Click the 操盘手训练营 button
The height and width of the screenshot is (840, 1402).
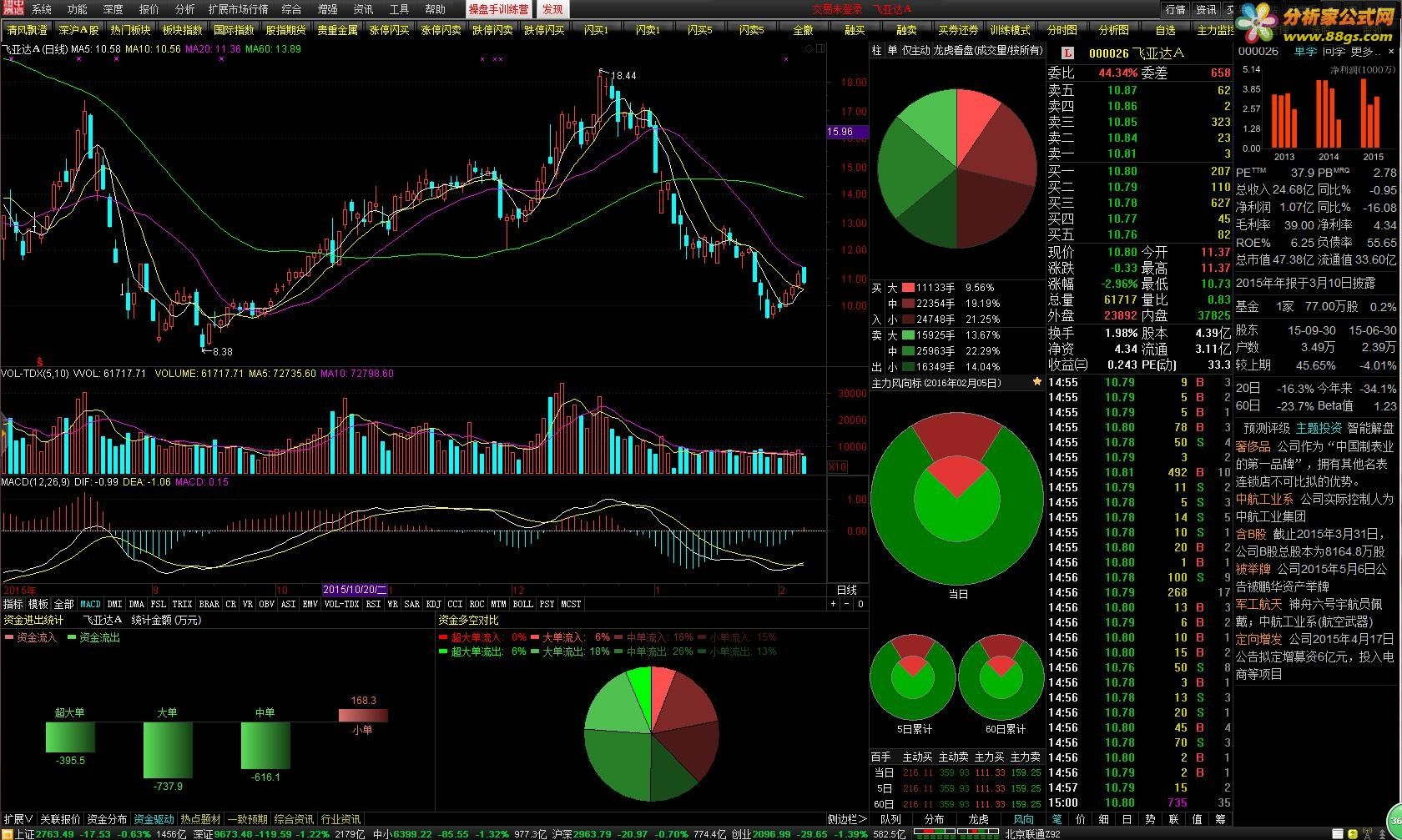coord(498,9)
